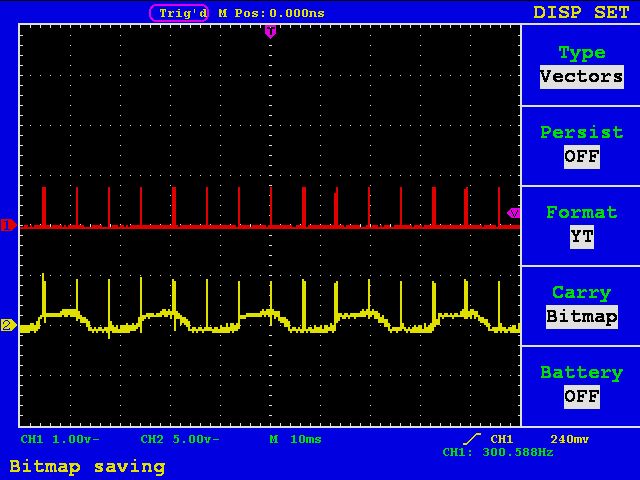This screenshot has height=480, width=640.
Task: Click the rising edge trigger slope icon
Action: 471,439
